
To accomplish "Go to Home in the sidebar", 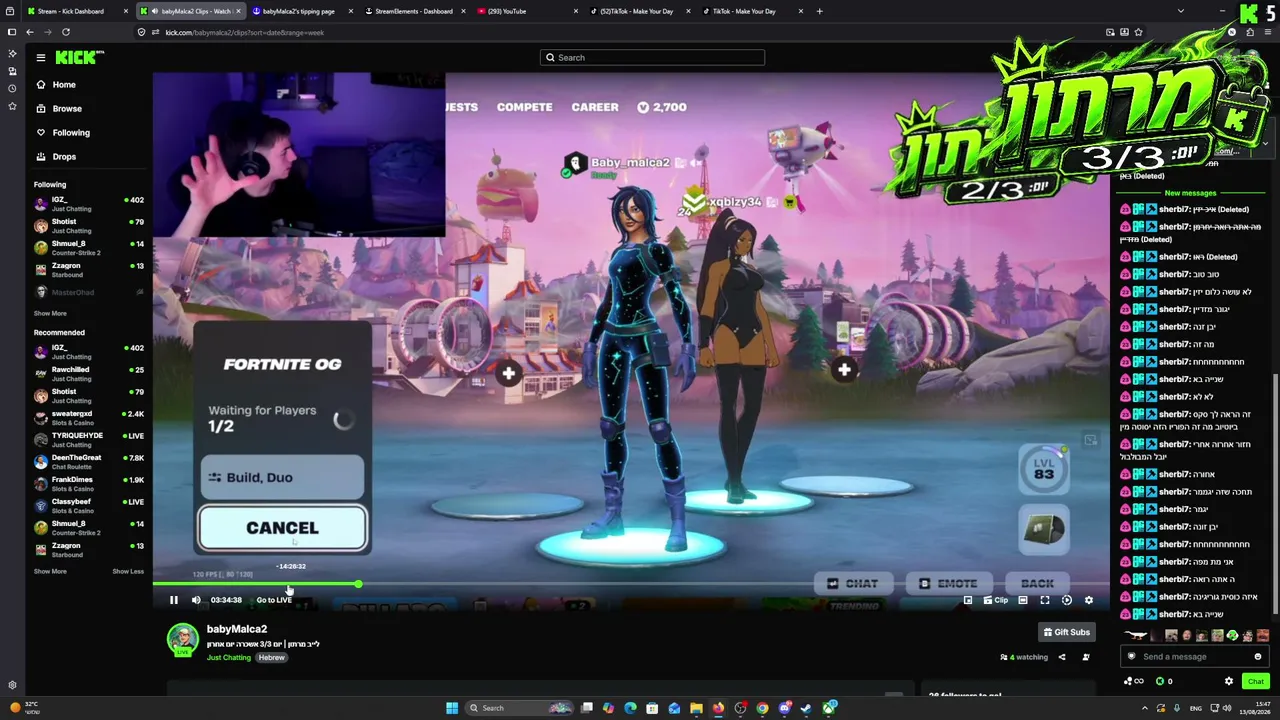I will coord(64,85).
